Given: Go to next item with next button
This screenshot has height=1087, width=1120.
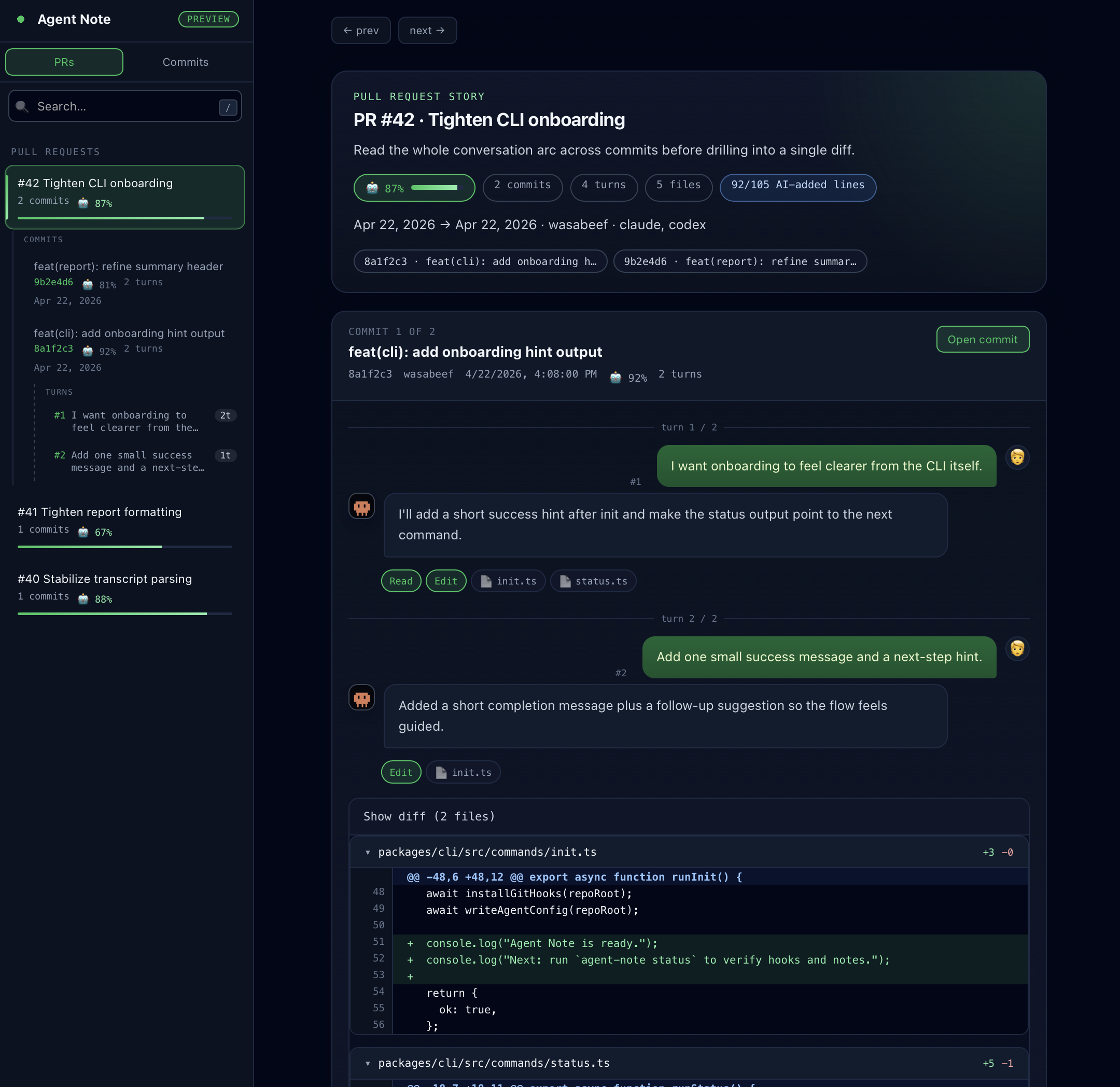Looking at the screenshot, I should tap(427, 30).
